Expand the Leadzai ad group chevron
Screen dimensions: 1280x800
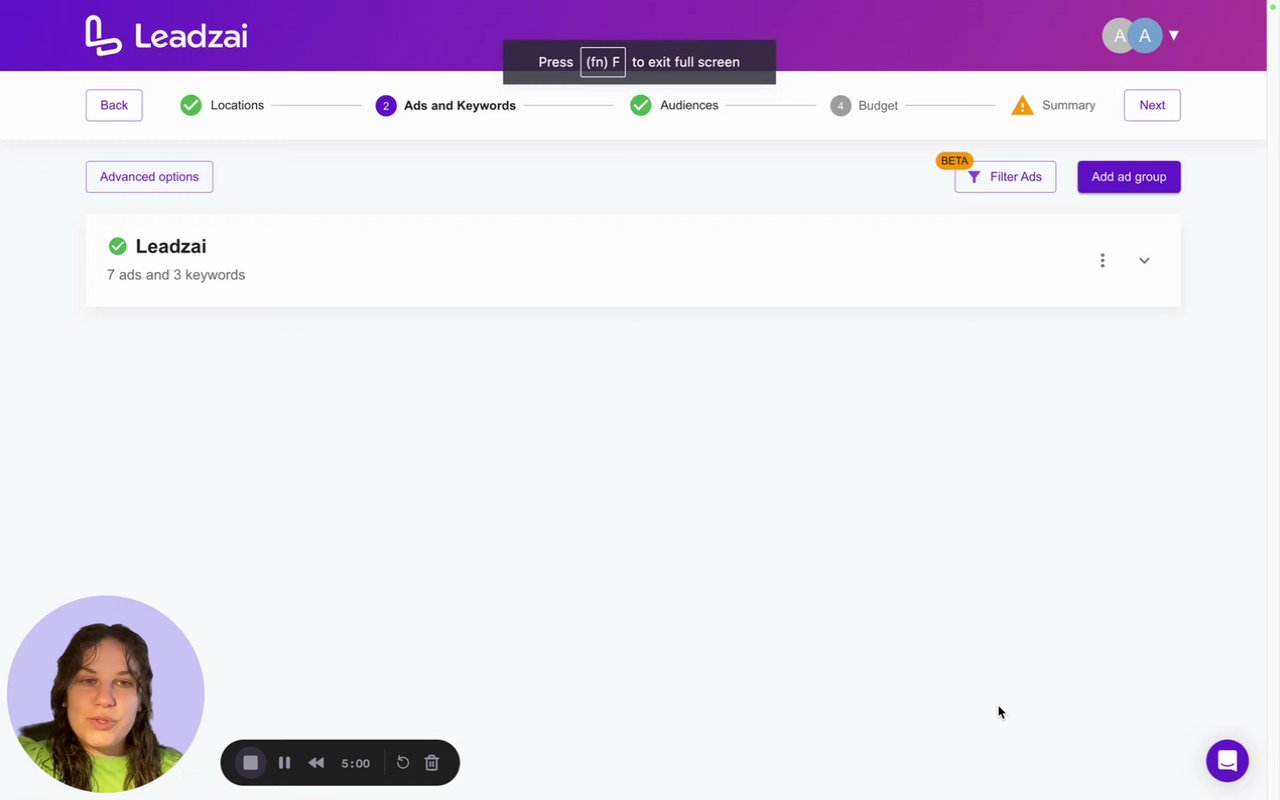click(1144, 260)
